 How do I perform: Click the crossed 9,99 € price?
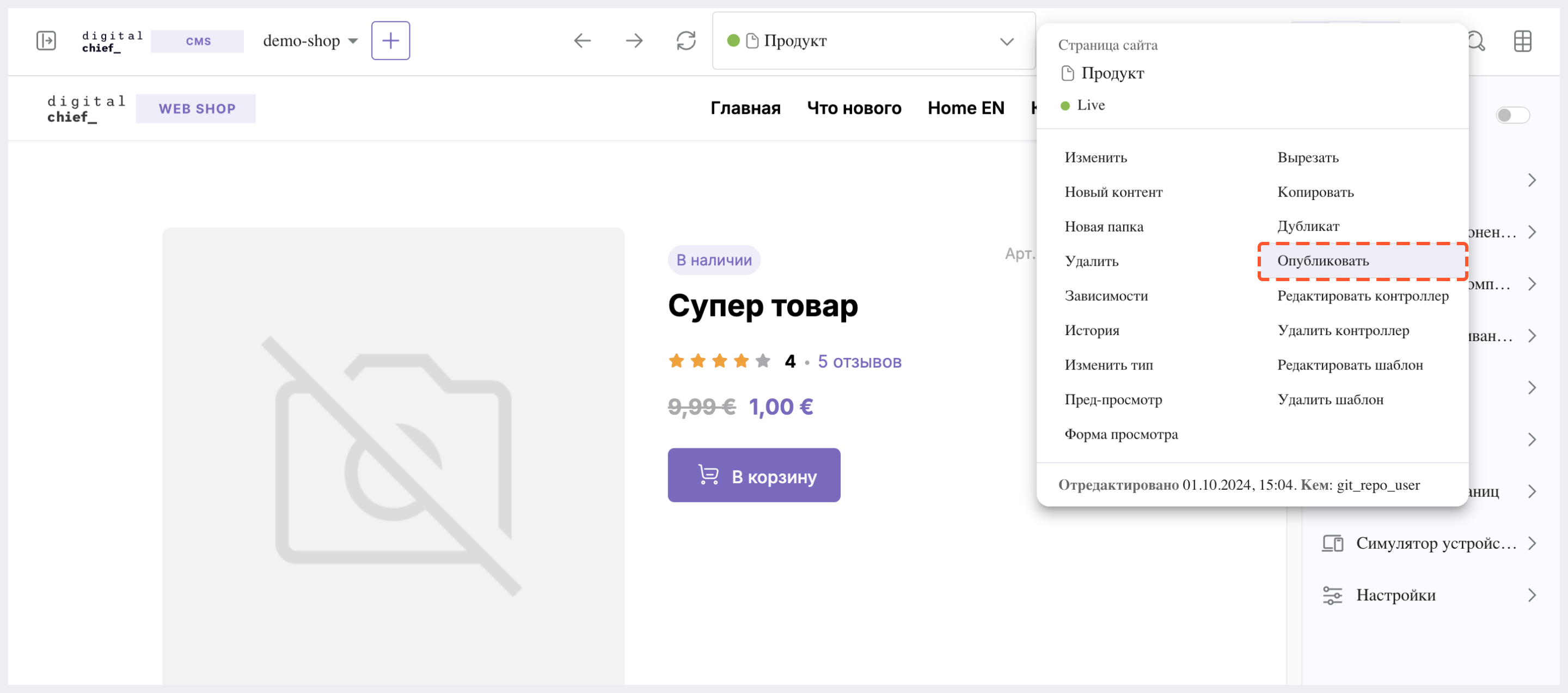coord(702,407)
